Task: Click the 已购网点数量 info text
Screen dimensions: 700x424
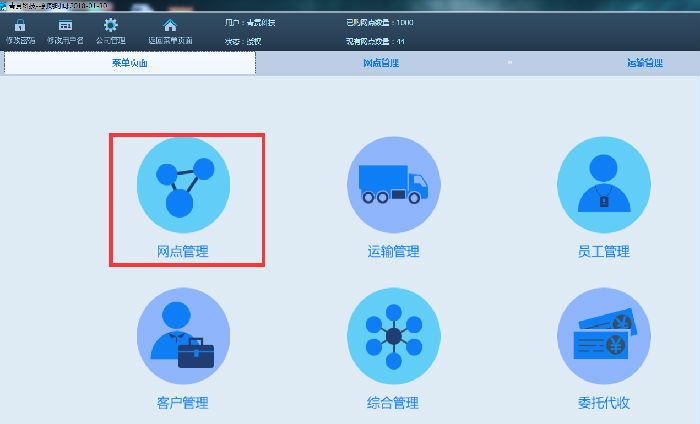Action: 379,21
